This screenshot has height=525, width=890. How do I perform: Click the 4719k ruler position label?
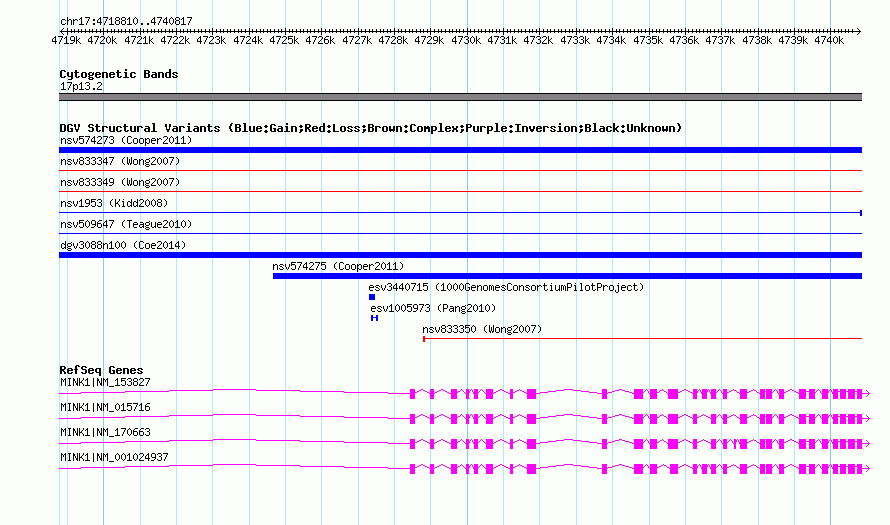pos(66,40)
